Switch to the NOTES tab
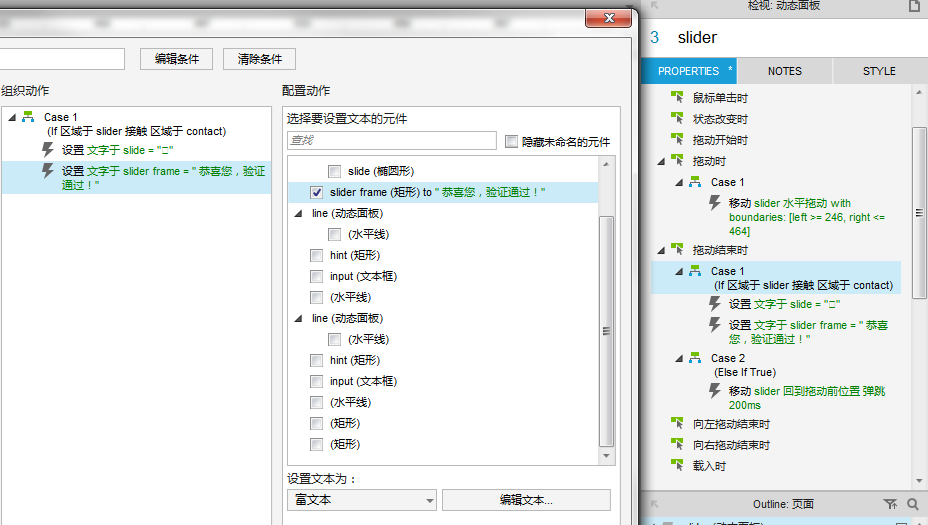This screenshot has height=525, width=928. [784, 71]
